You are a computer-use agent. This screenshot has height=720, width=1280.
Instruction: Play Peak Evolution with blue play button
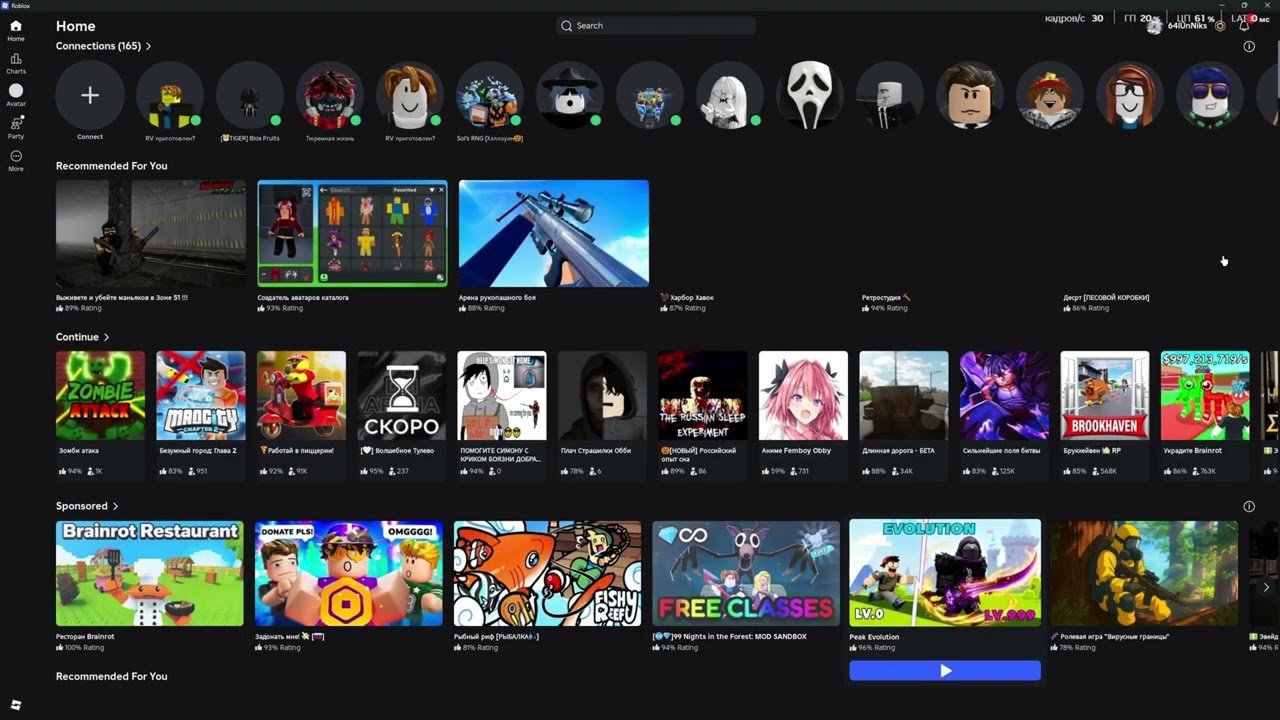tap(945, 671)
